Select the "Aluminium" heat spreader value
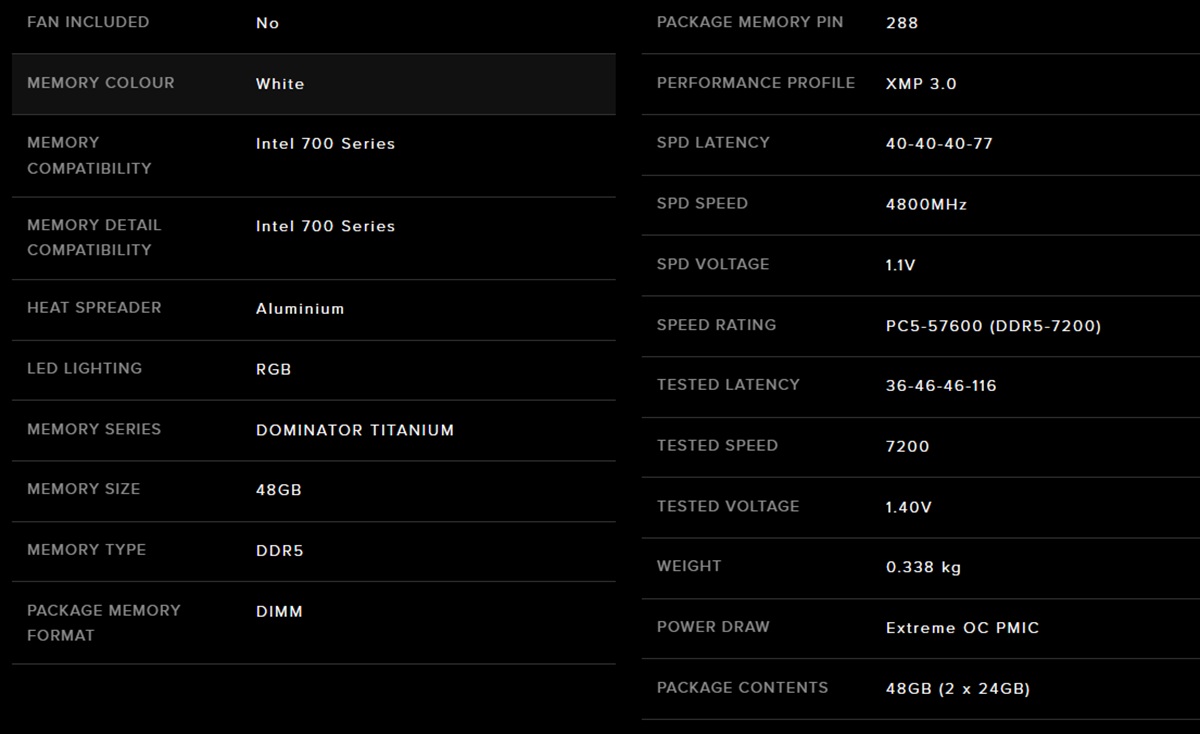 pos(300,309)
